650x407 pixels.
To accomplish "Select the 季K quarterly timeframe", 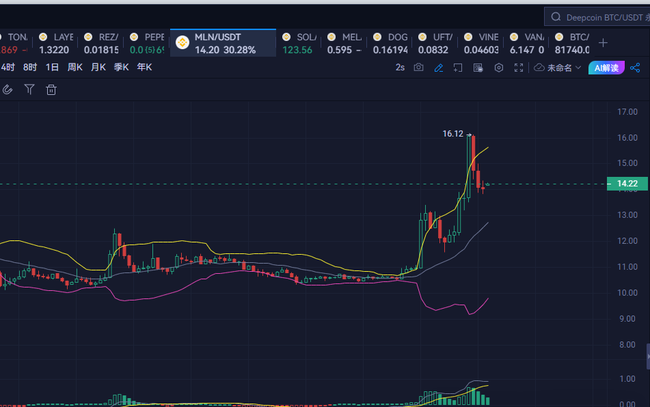I will tap(121, 67).
